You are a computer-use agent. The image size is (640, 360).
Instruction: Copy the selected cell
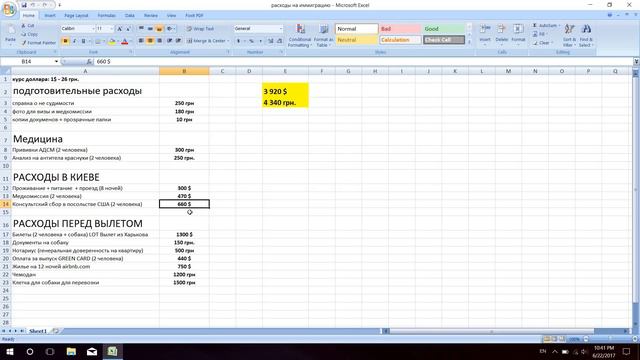(29, 34)
